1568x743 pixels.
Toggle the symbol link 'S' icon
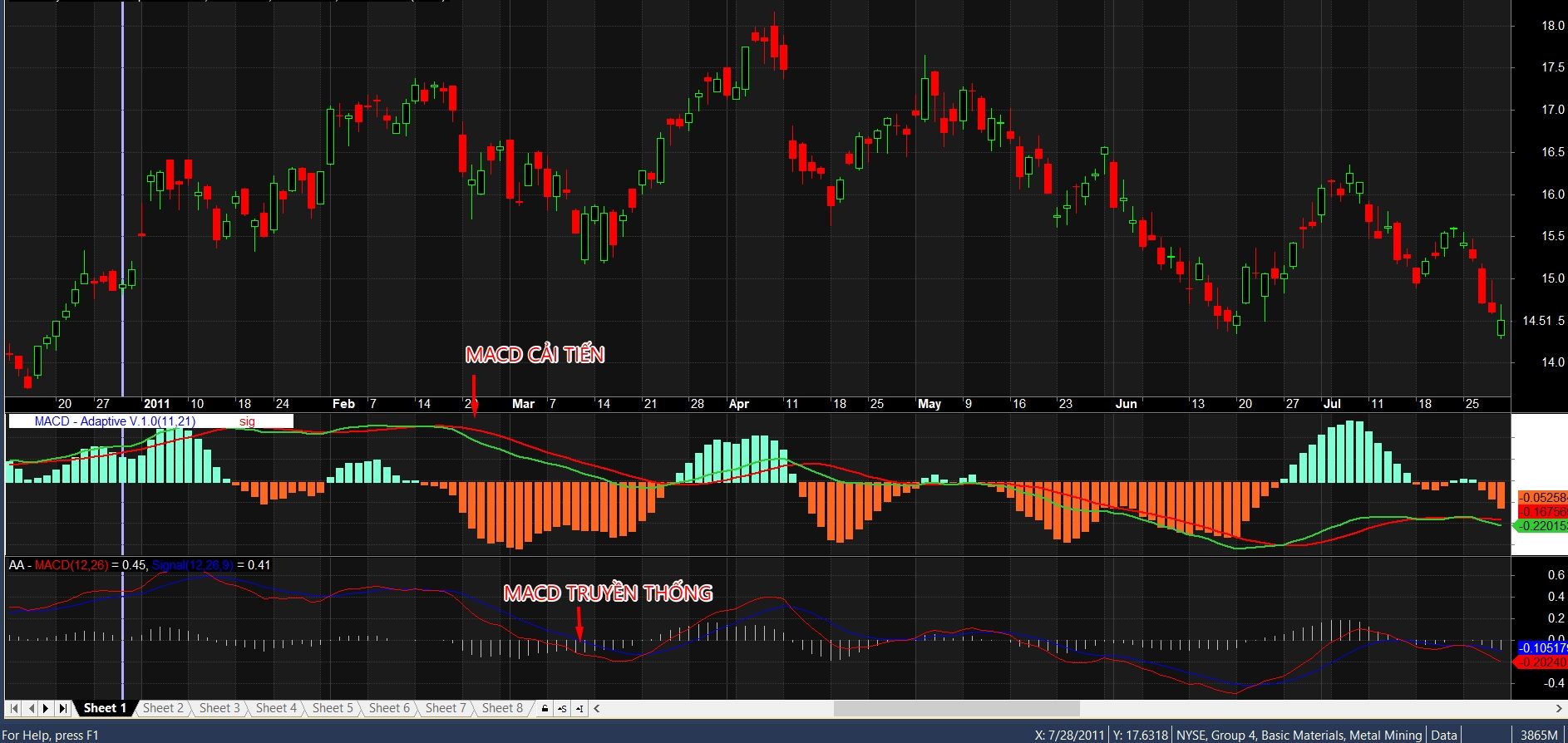[562, 708]
